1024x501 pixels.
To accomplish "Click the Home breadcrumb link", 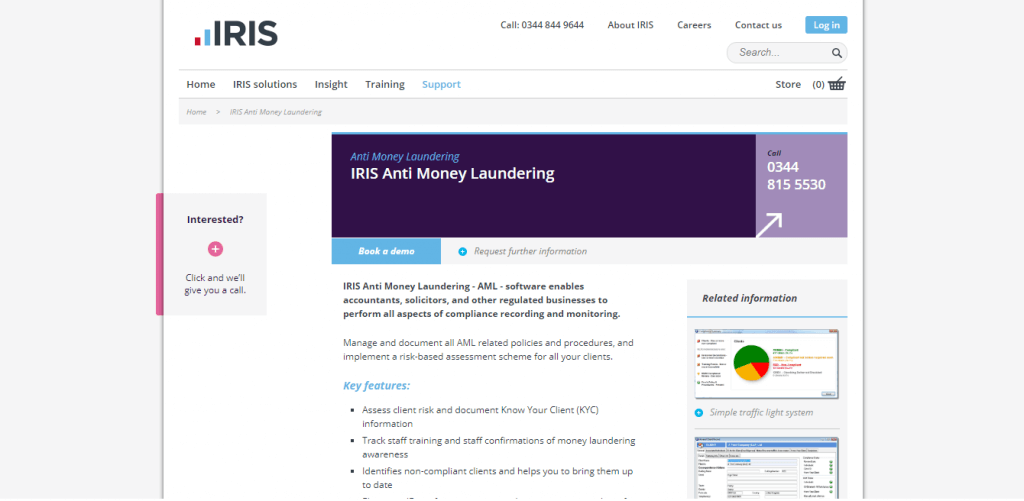I will click(197, 112).
